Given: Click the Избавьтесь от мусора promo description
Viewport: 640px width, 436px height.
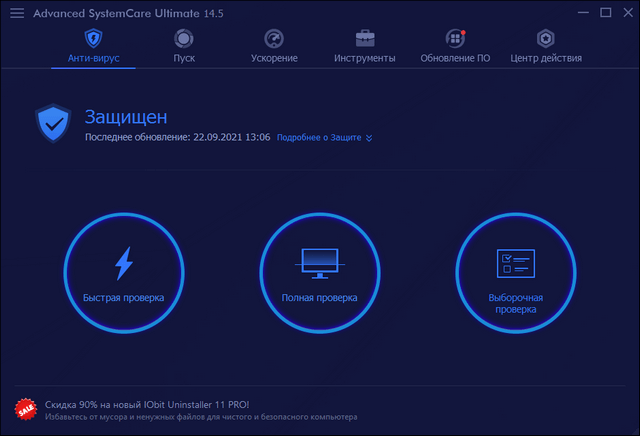Looking at the screenshot, I should click(x=201, y=417).
